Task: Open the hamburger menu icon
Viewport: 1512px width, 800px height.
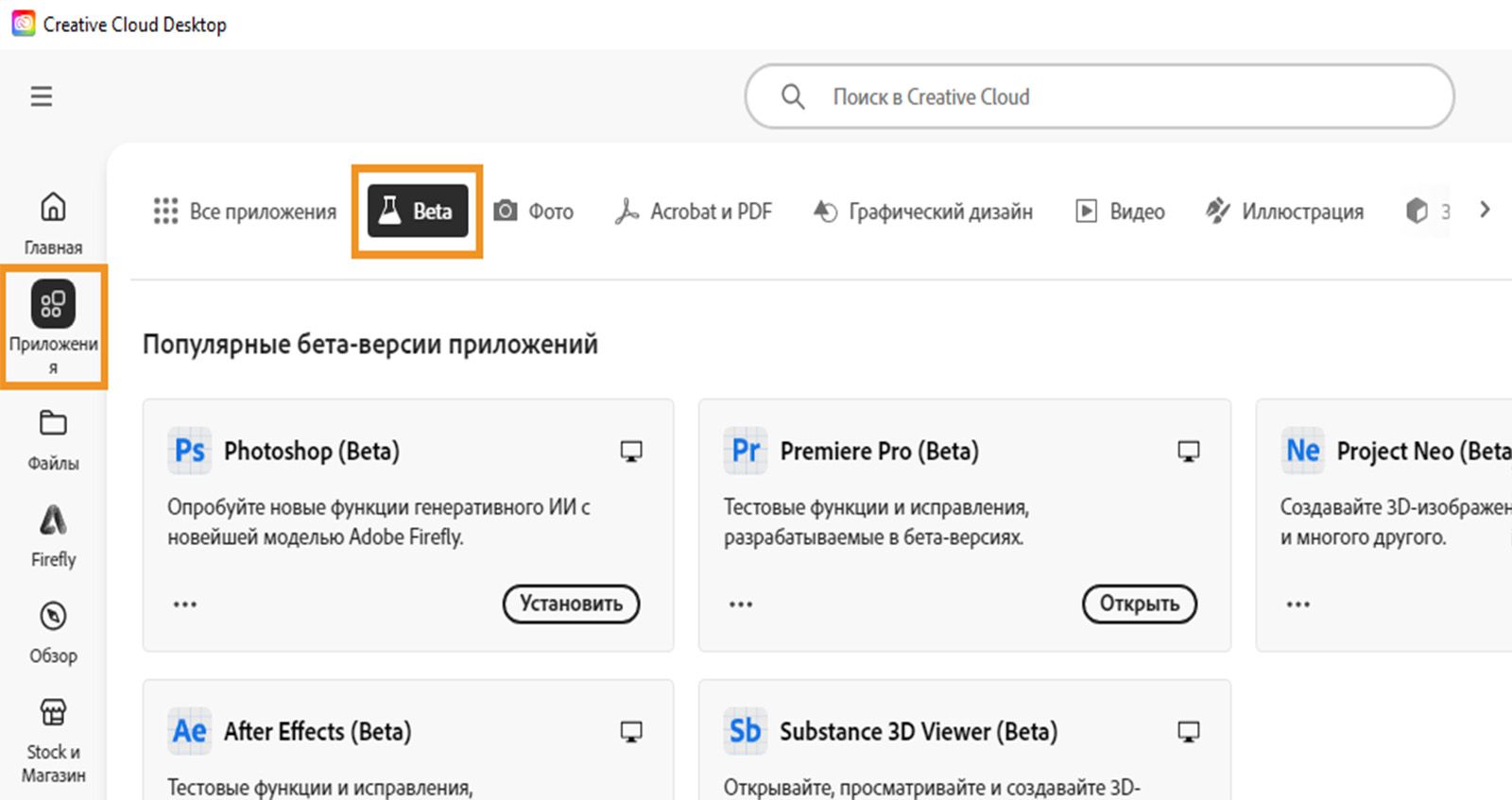Action: pos(42,96)
